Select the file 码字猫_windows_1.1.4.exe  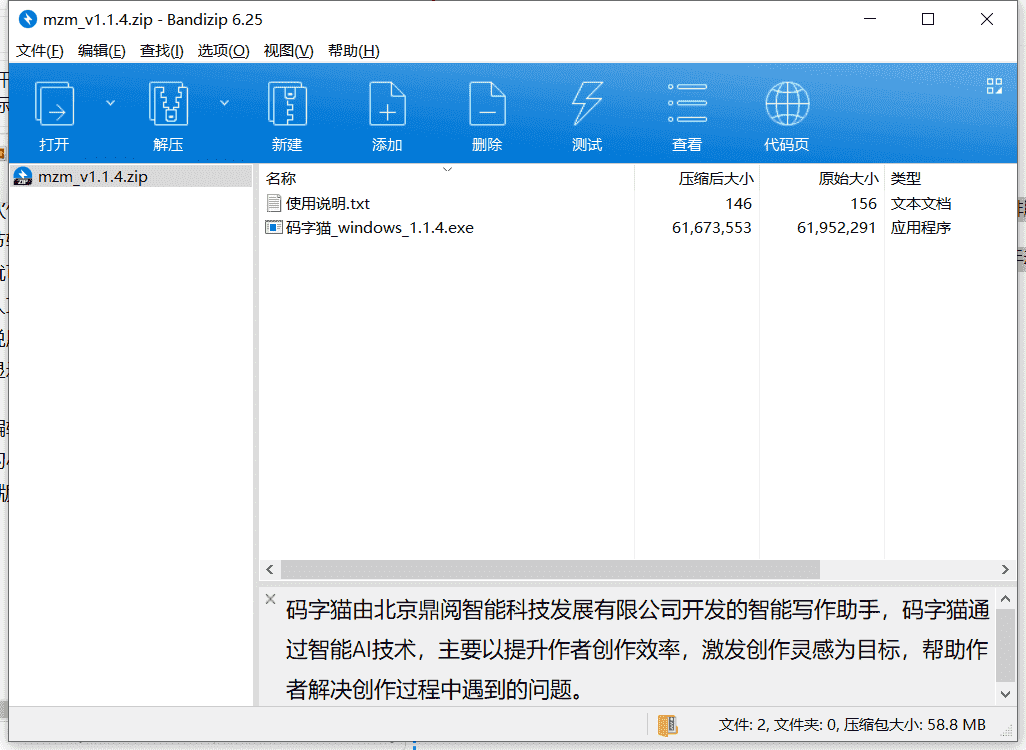tap(380, 228)
